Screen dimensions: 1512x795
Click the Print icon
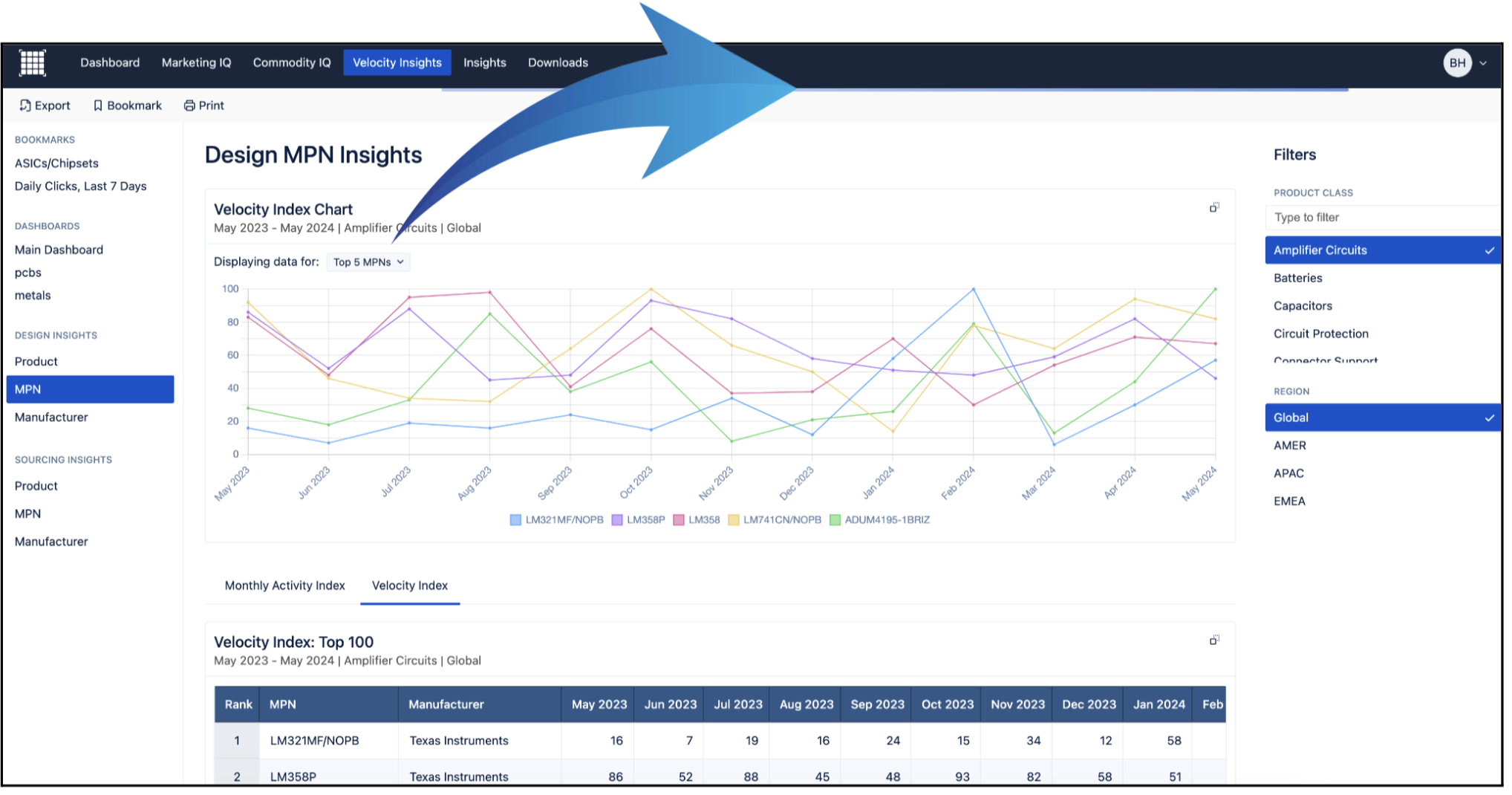189,106
